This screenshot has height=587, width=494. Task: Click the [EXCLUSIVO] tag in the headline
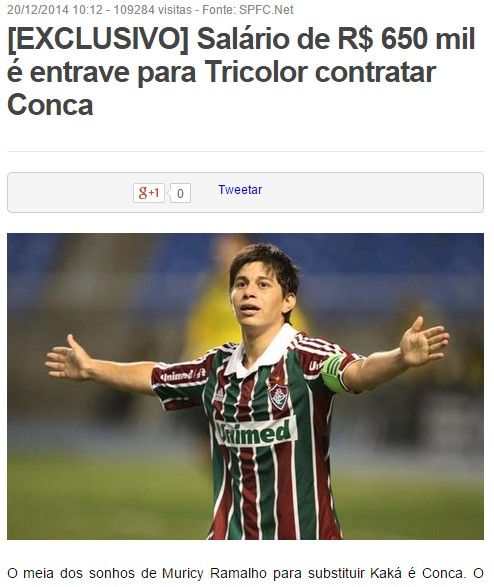98,39
